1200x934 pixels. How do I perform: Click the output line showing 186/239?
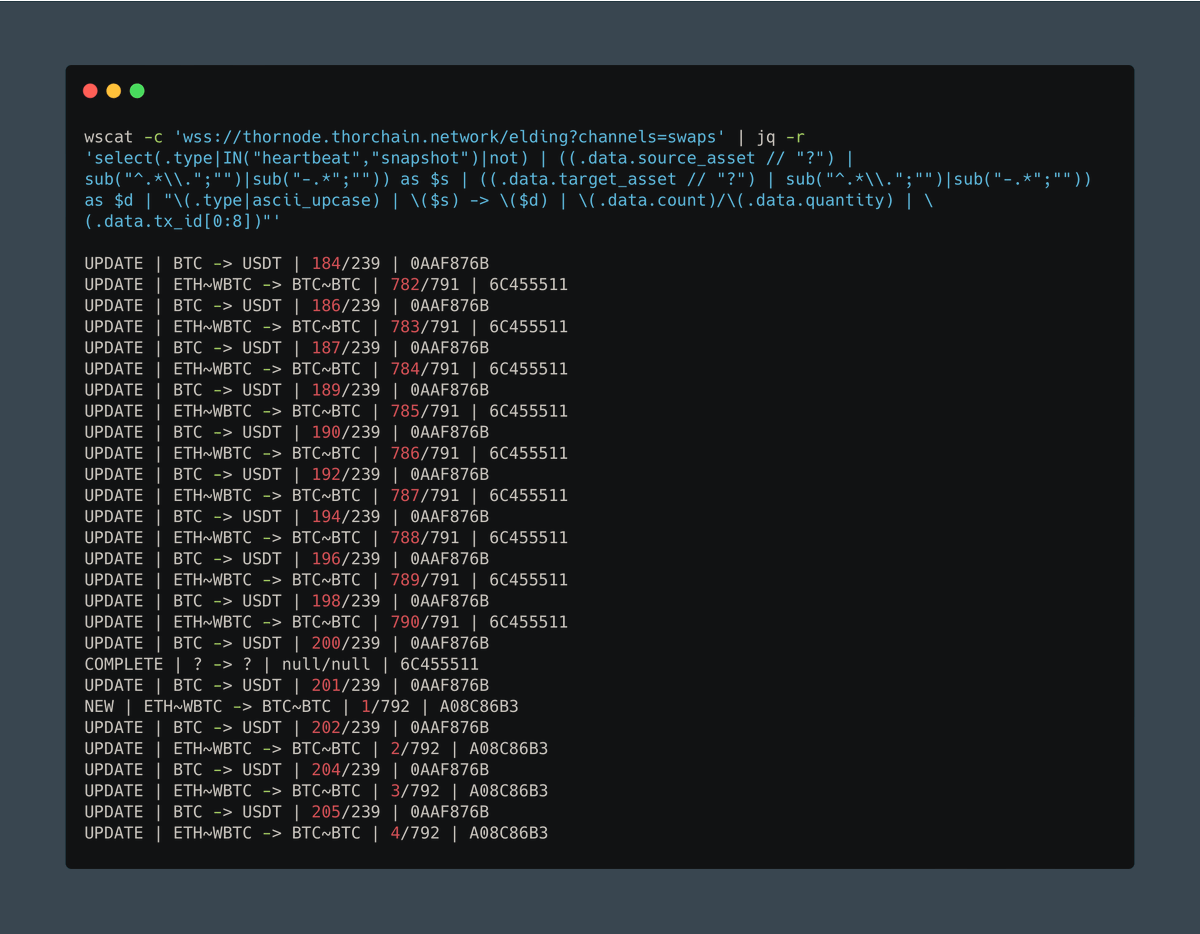(x=286, y=306)
